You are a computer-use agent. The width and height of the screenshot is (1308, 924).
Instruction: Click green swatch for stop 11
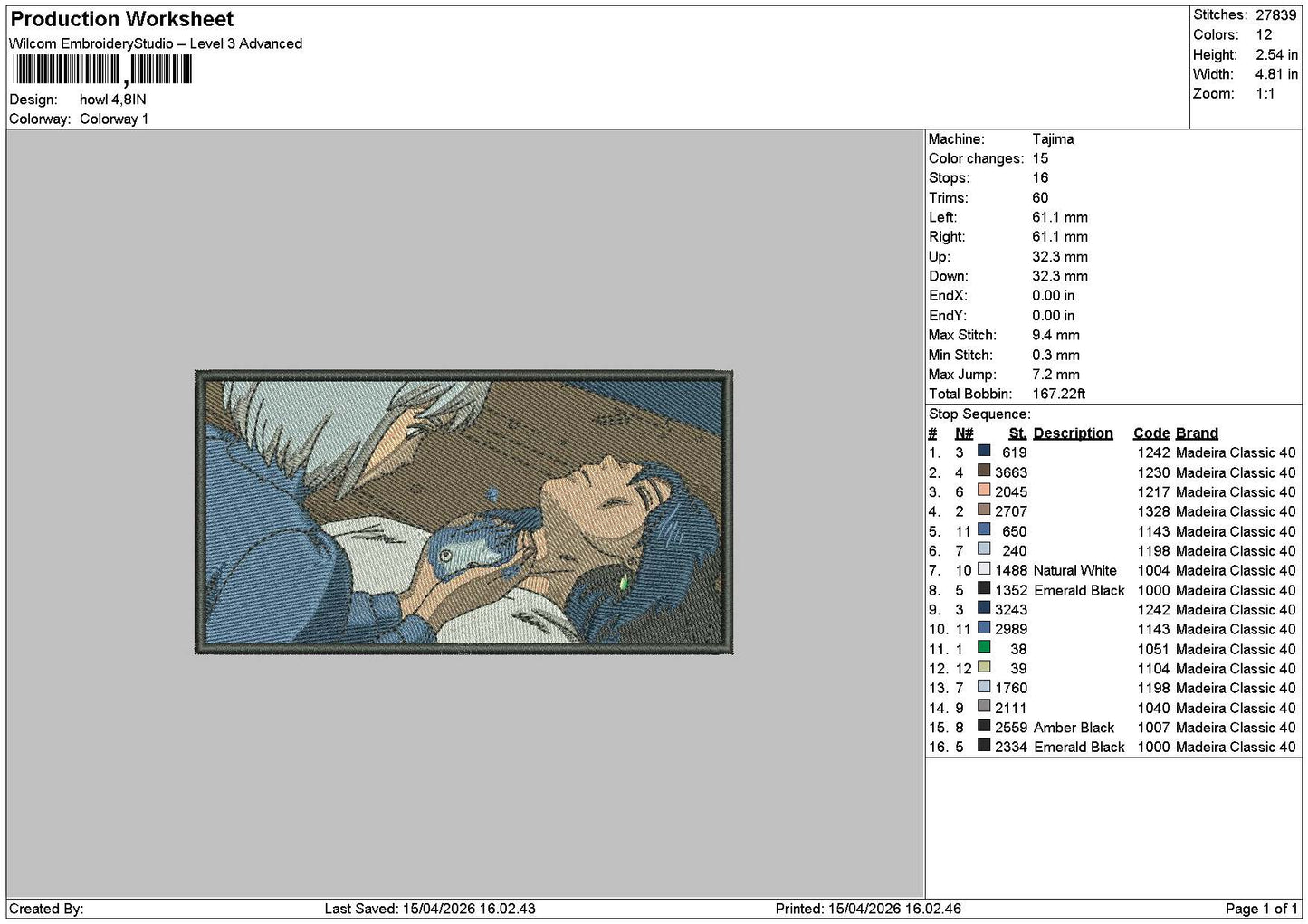pos(984,648)
